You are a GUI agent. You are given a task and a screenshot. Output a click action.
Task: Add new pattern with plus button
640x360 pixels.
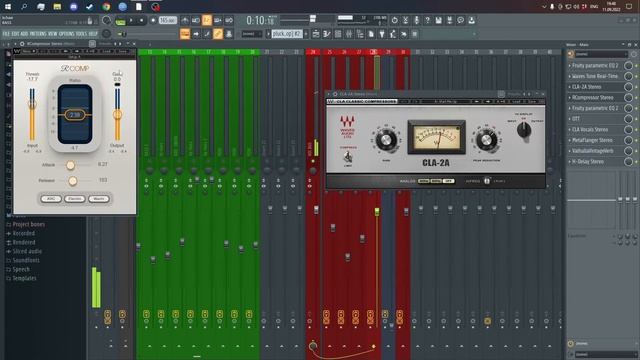coord(306,34)
